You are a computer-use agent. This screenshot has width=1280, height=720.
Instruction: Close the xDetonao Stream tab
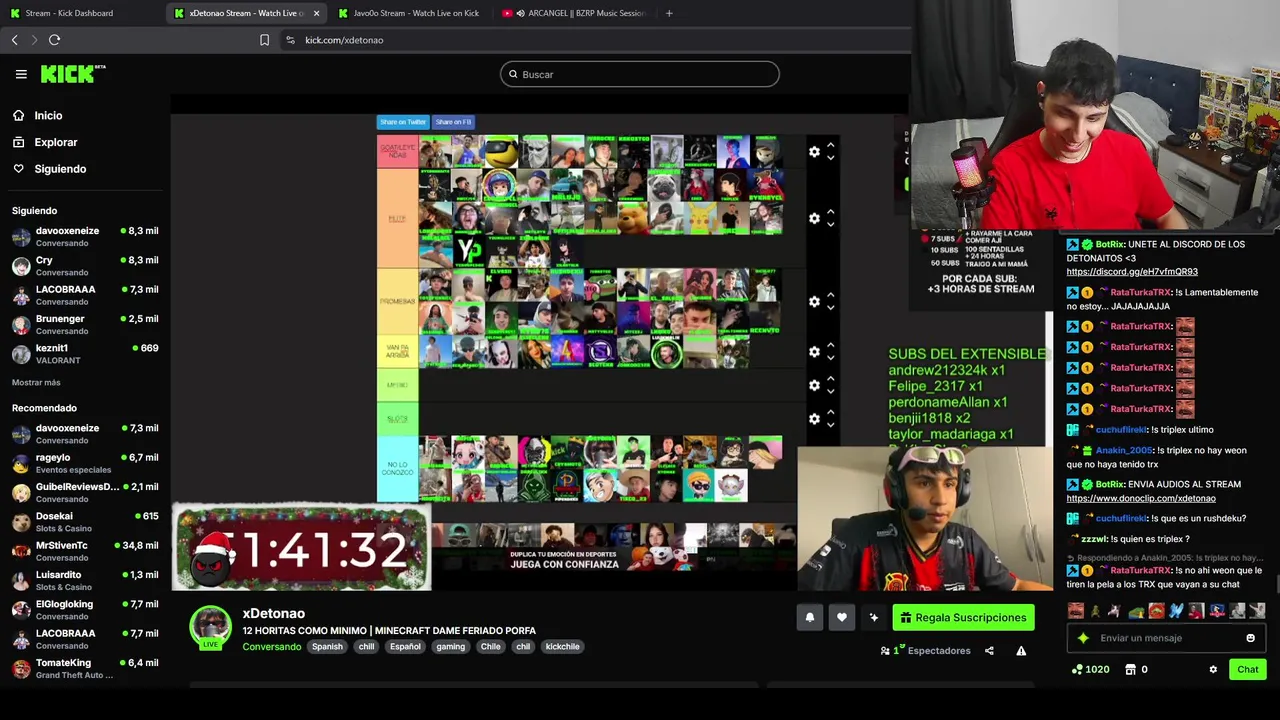pos(316,13)
